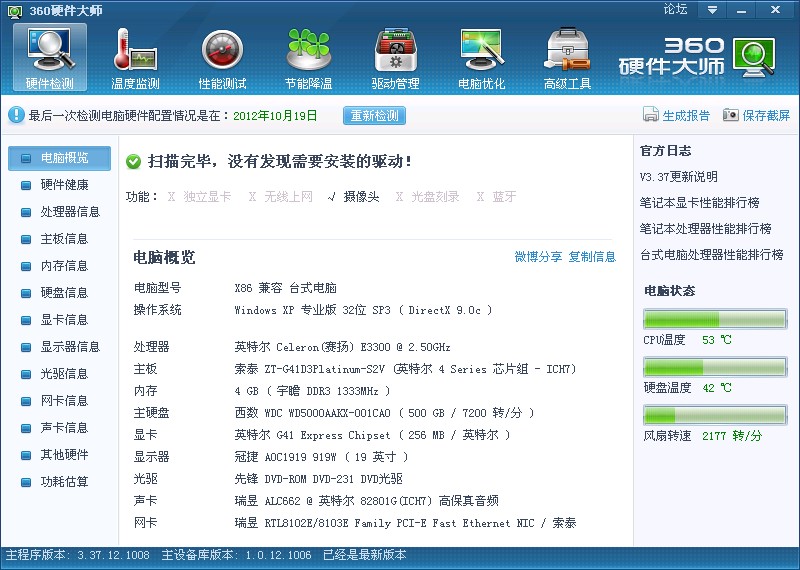
Task: Open the 电脑优化 computer optimization icon
Action: point(482,57)
